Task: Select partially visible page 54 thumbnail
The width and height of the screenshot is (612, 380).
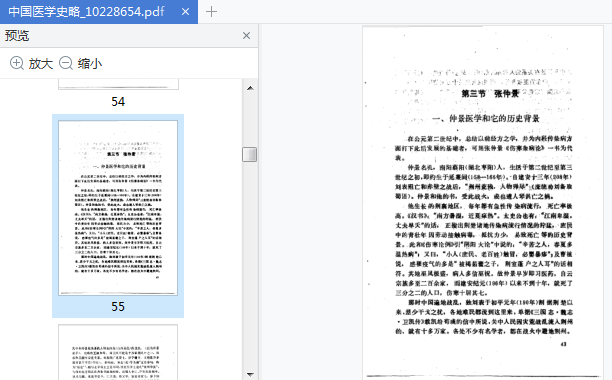Action: (x=118, y=84)
